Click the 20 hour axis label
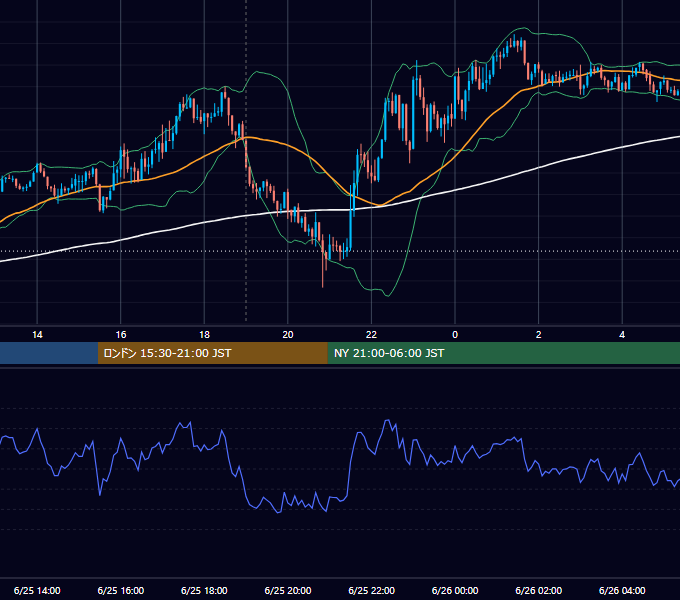The height and width of the screenshot is (600, 680). (288, 335)
